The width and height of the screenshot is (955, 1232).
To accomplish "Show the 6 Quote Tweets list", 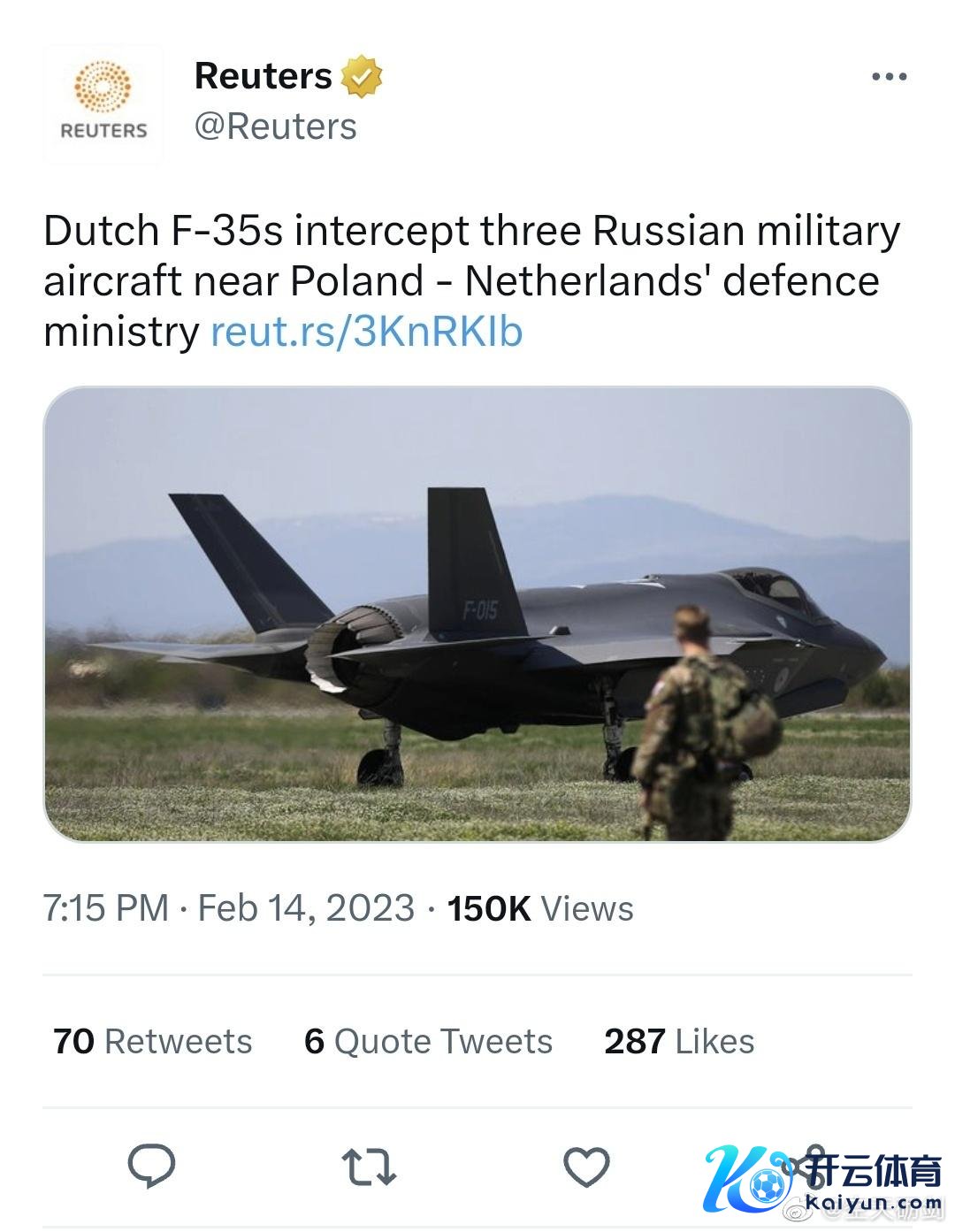I will tap(428, 1041).
